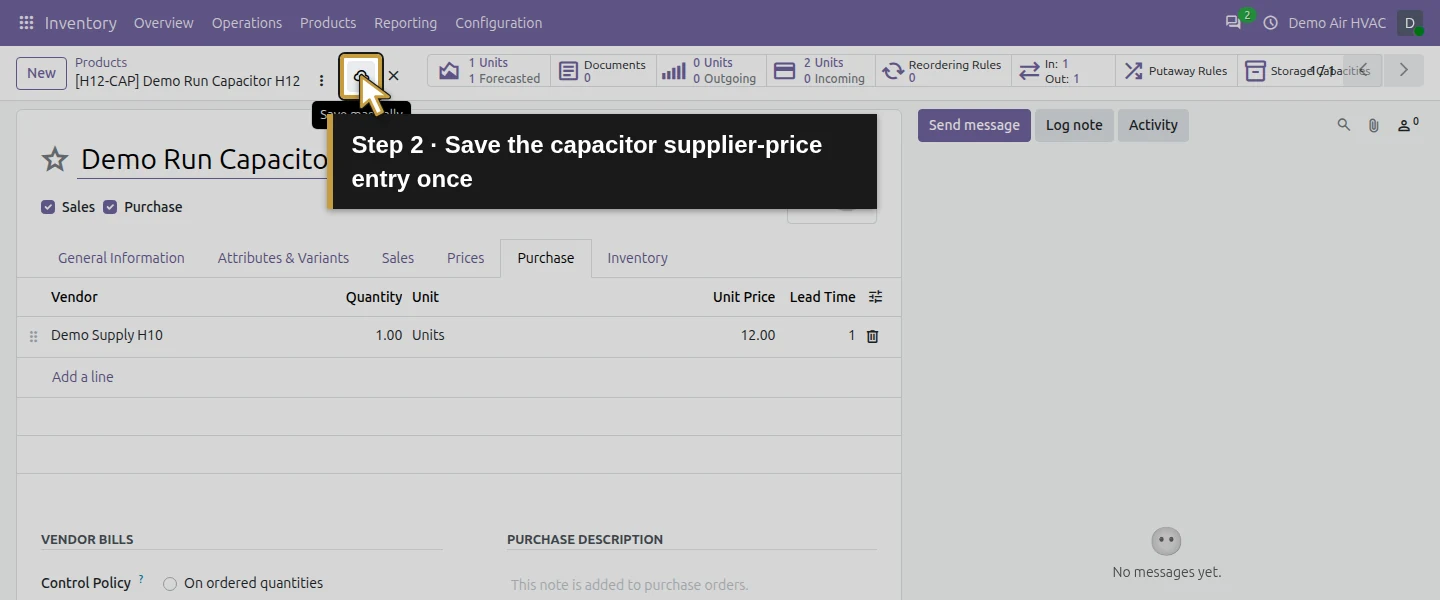Uncheck the Sales checkbox

pos(48,207)
